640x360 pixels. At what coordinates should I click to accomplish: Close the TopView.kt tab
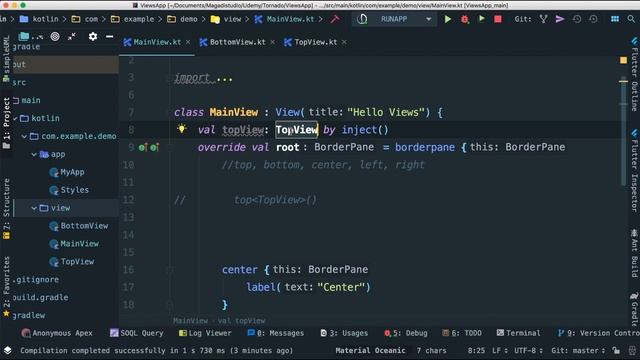point(344,42)
